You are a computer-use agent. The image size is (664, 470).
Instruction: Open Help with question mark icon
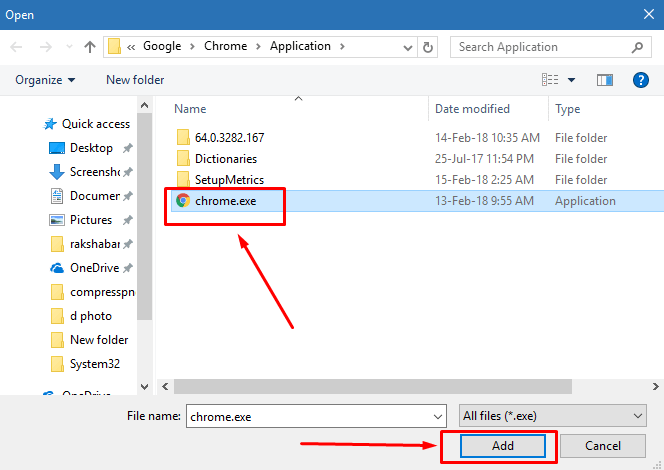(x=641, y=80)
